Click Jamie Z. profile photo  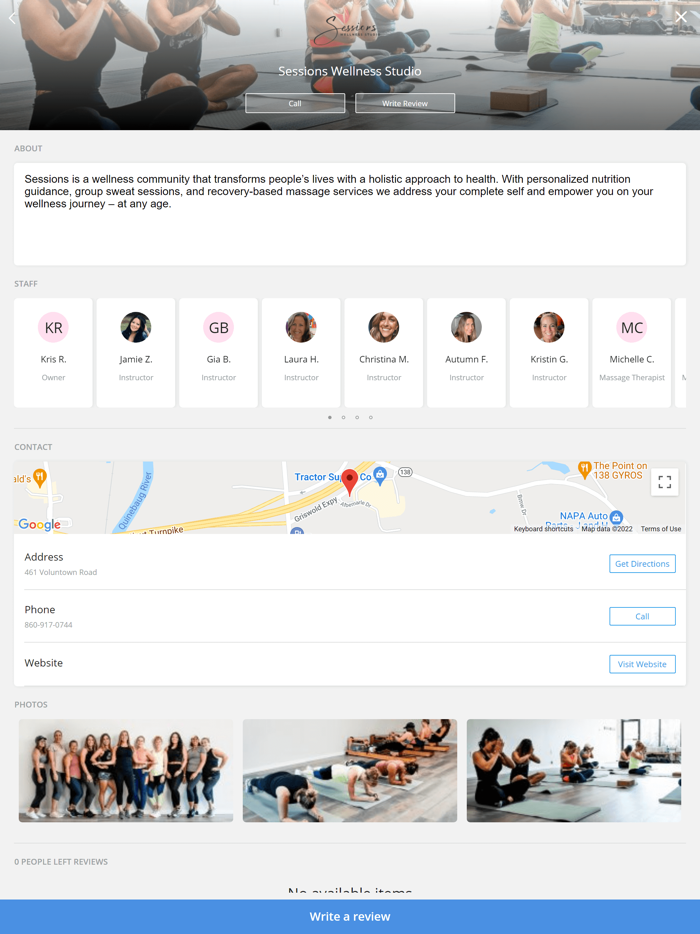click(x=136, y=328)
